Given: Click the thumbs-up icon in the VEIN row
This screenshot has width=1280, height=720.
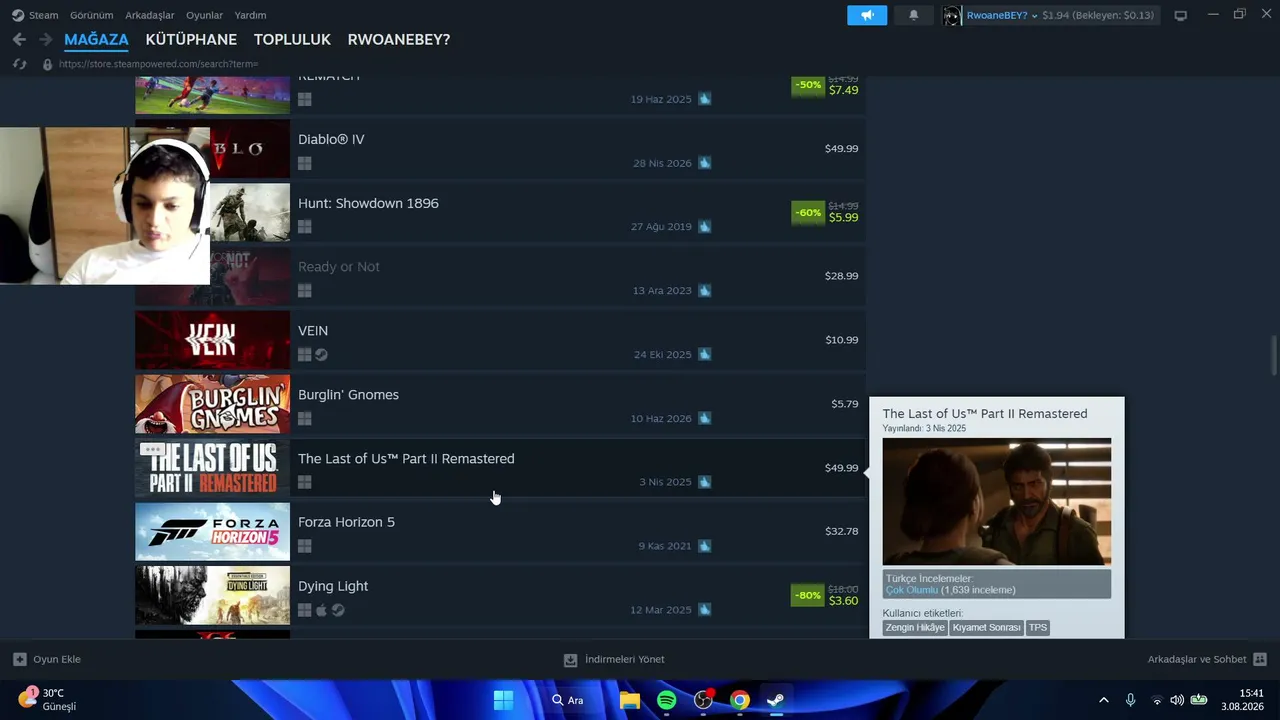Looking at the screenshot, I should click(x=705, y=354).
